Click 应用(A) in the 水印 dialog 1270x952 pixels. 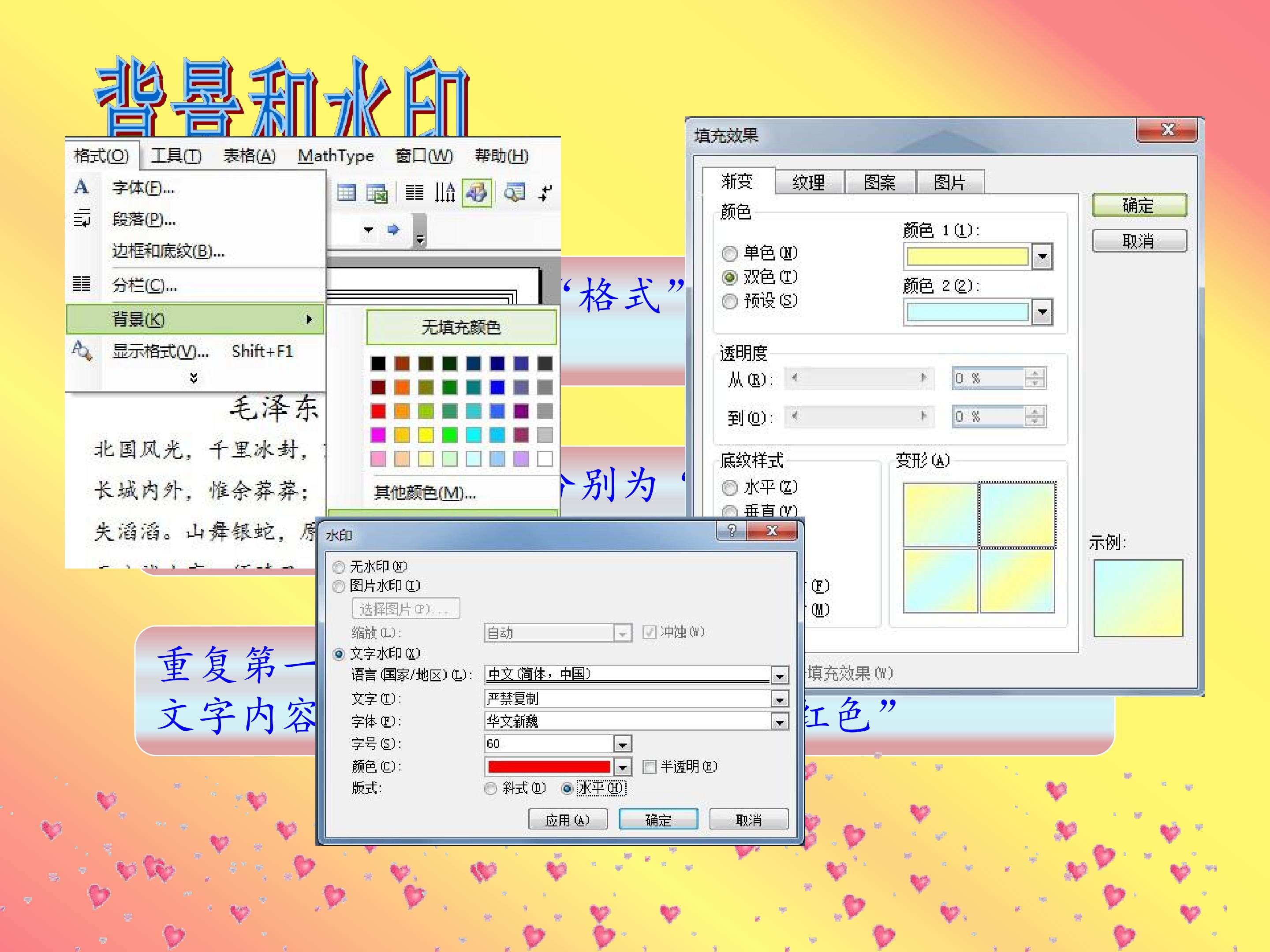click(x=567, y=819)
